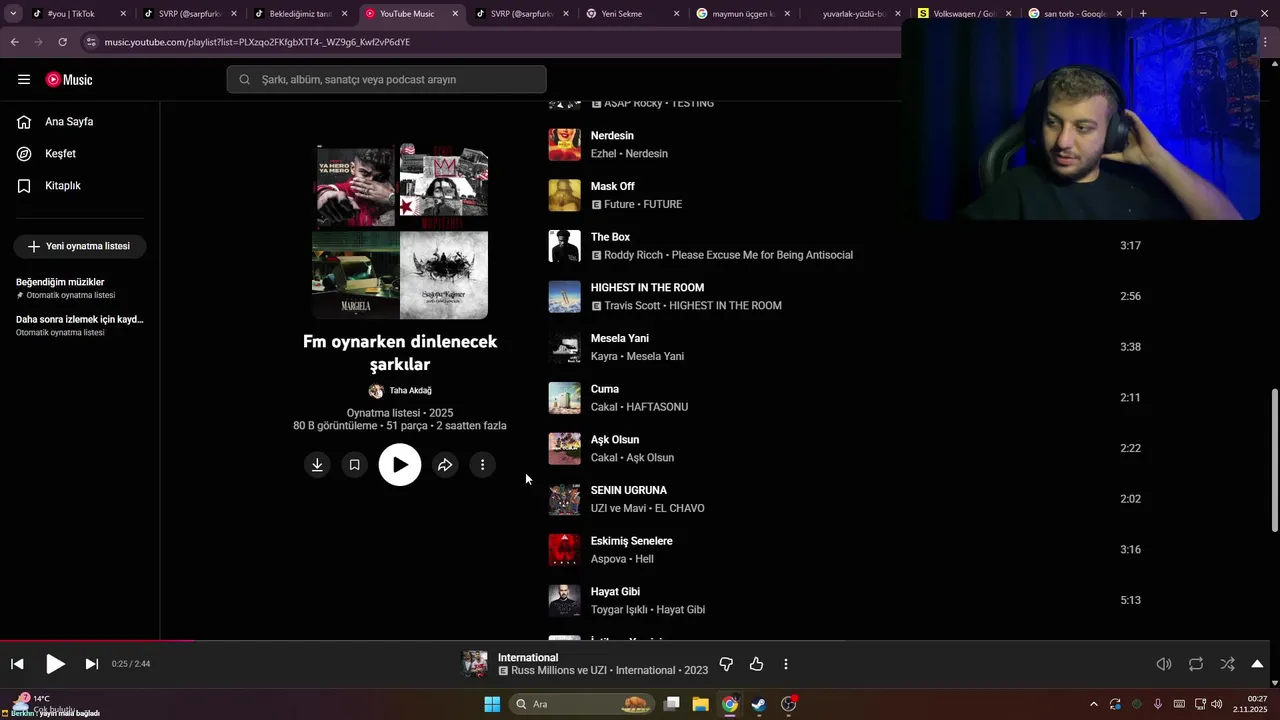Image resolution: width=1280 pixels, height=720 pixels.
Task: Download the playlist
Action: click(317, 465)
